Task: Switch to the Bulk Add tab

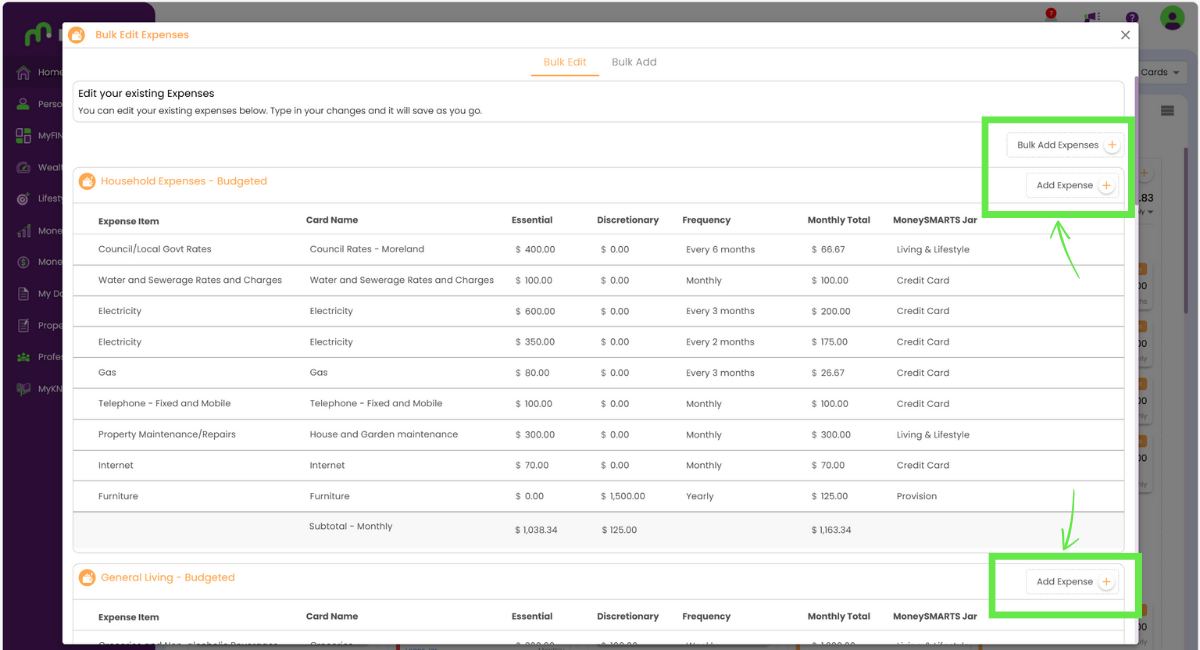Action: (x=634, y=62)
